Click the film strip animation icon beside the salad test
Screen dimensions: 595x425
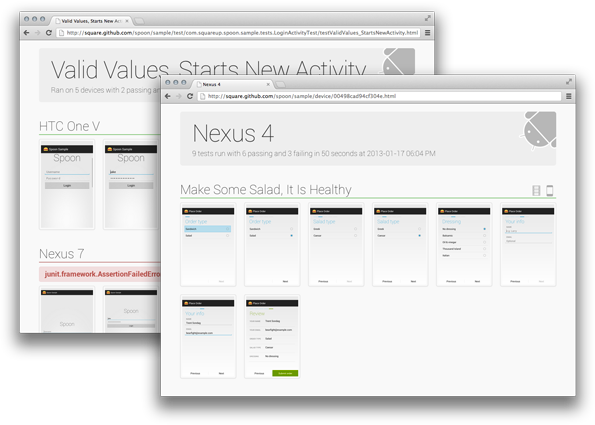coord(536,190)
